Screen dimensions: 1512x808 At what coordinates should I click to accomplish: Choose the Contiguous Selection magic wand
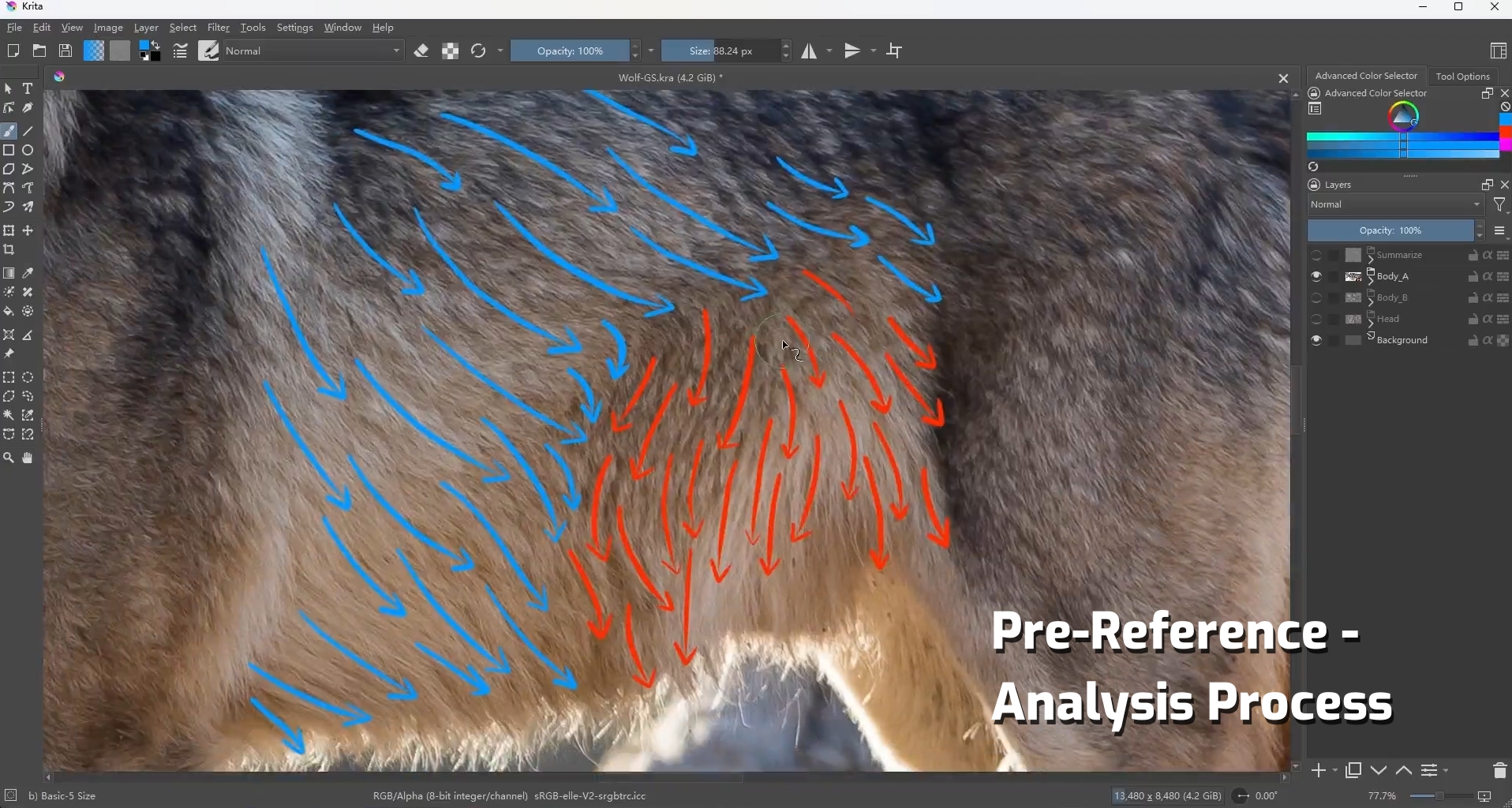[x=9, y=416]
